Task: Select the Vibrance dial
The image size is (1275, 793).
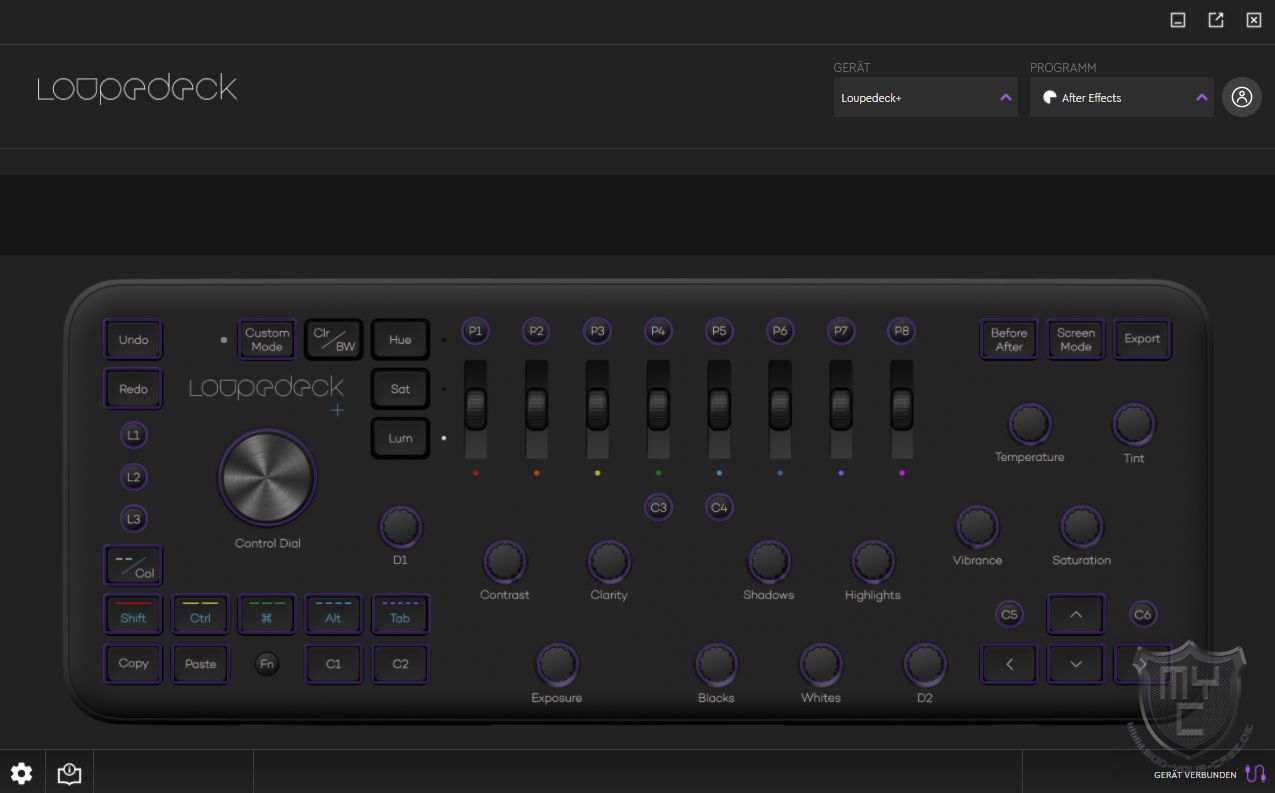Action: [x=977, y=527]
